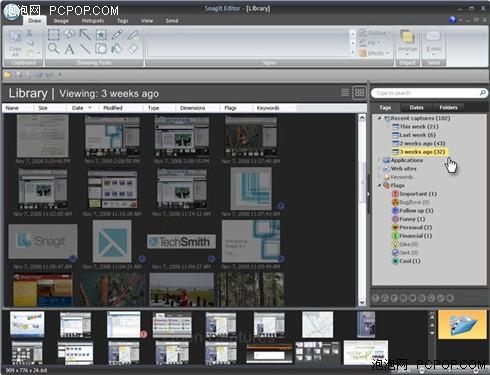Click the Copy All clipboard button

15,43
